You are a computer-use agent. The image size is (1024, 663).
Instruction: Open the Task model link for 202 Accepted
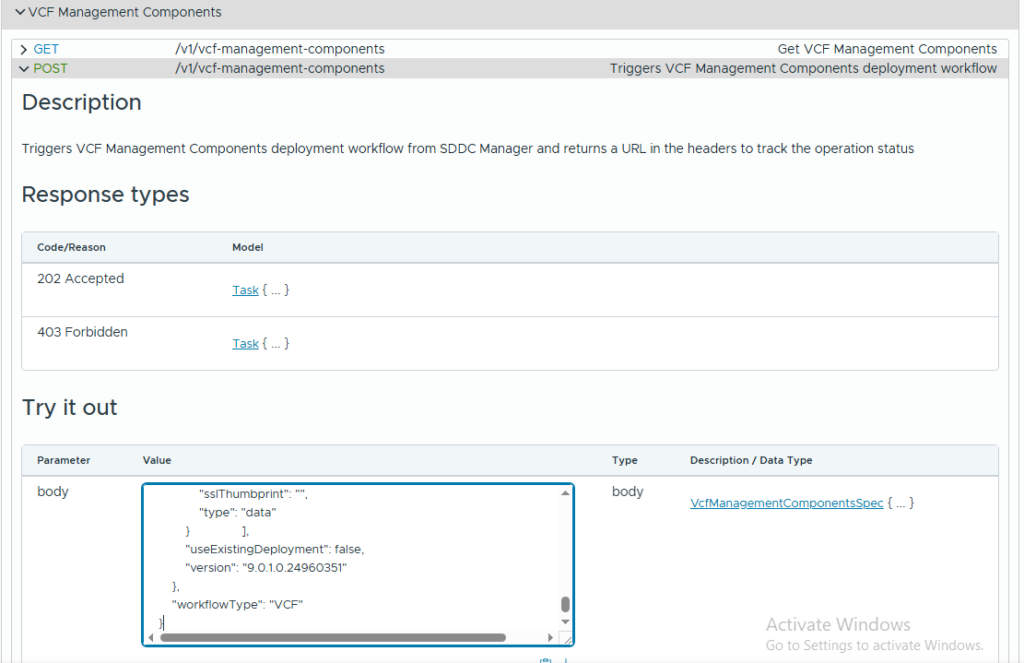click(x=245, y=290)
